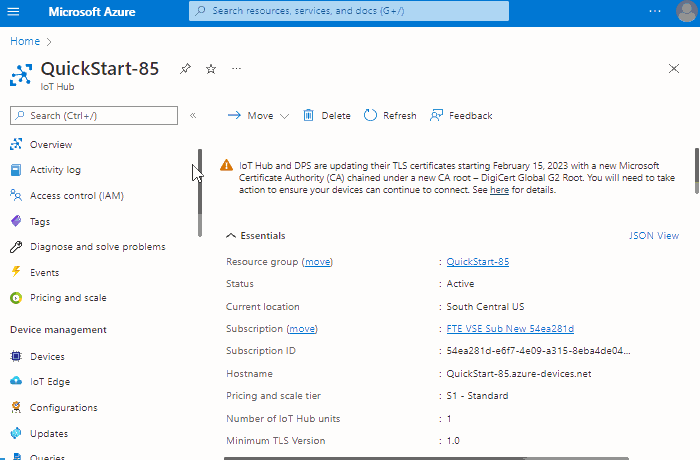Follow the 'here' link in TLS notice
This screenshot has height=460, width=700.
(499, 190)
